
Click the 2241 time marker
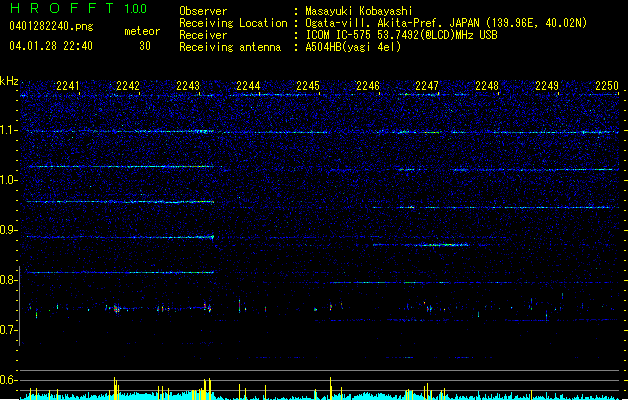point(68,86)
